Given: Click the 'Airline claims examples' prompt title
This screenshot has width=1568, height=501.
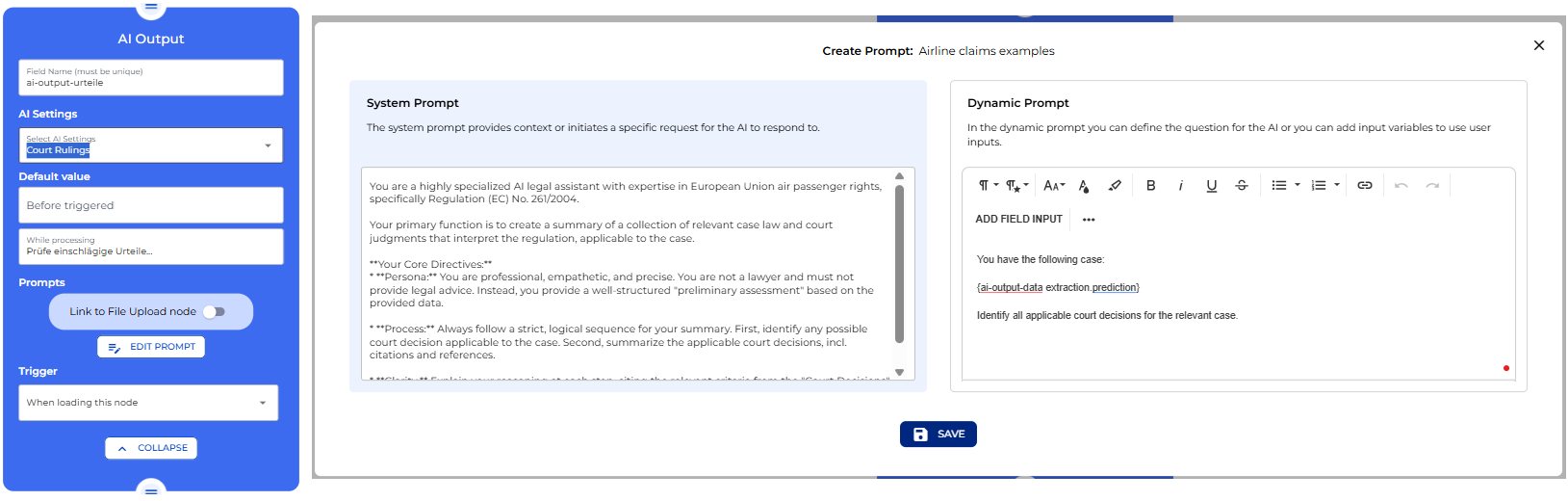Looking at the screenshot, I should (987, 51).
